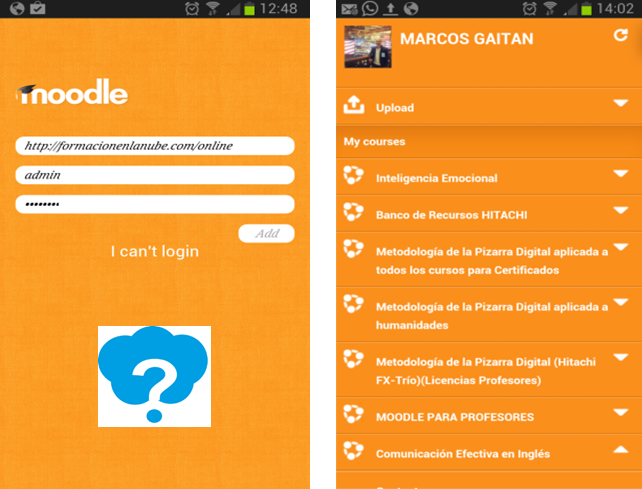
Task: Click the course icon beside MOODLE PARA PROFESORES
Action: point(352,415)
